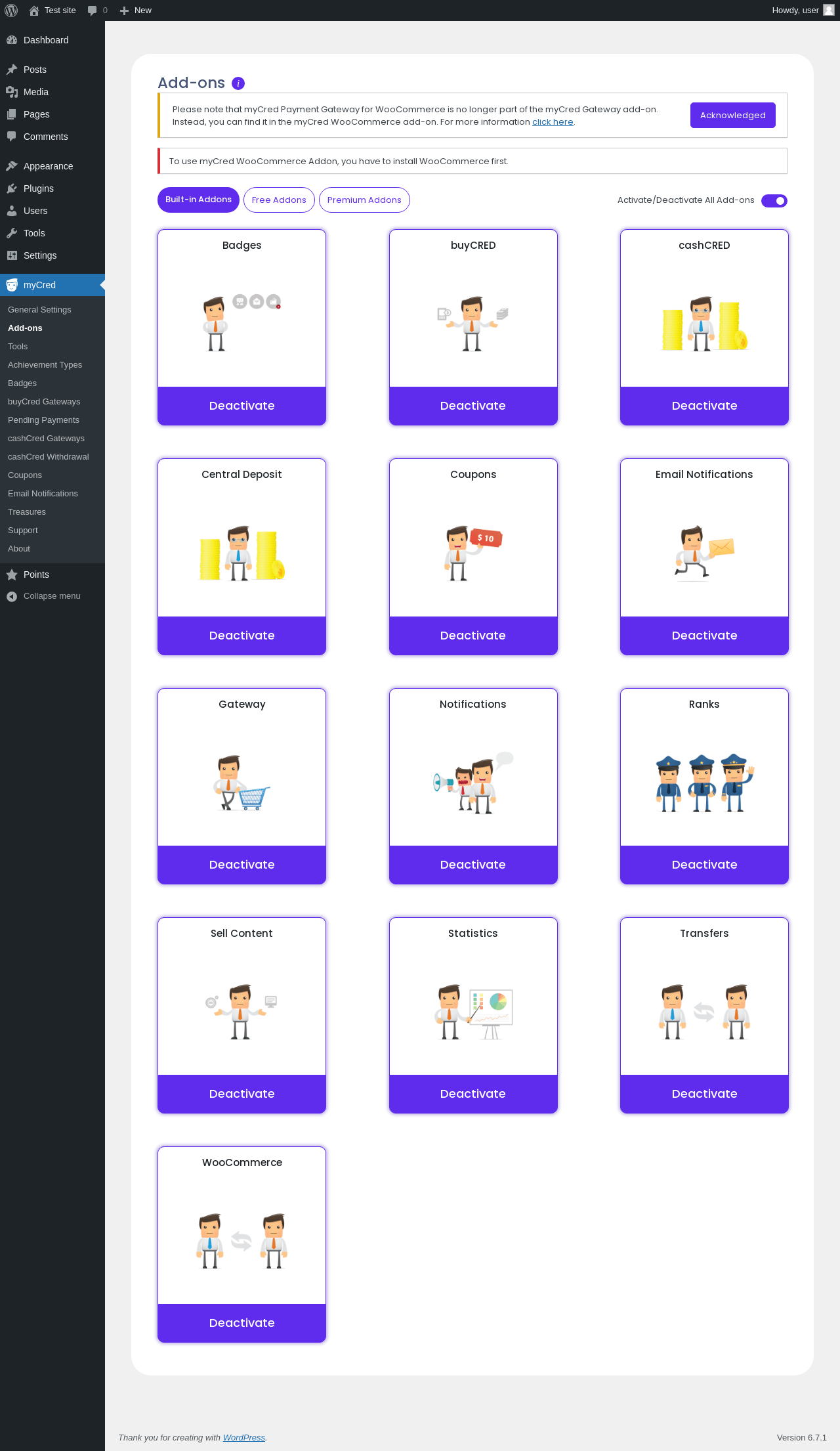
Task: Click the Dashboard gauge icon in sidebar
Action: click(x=12, y=40)
